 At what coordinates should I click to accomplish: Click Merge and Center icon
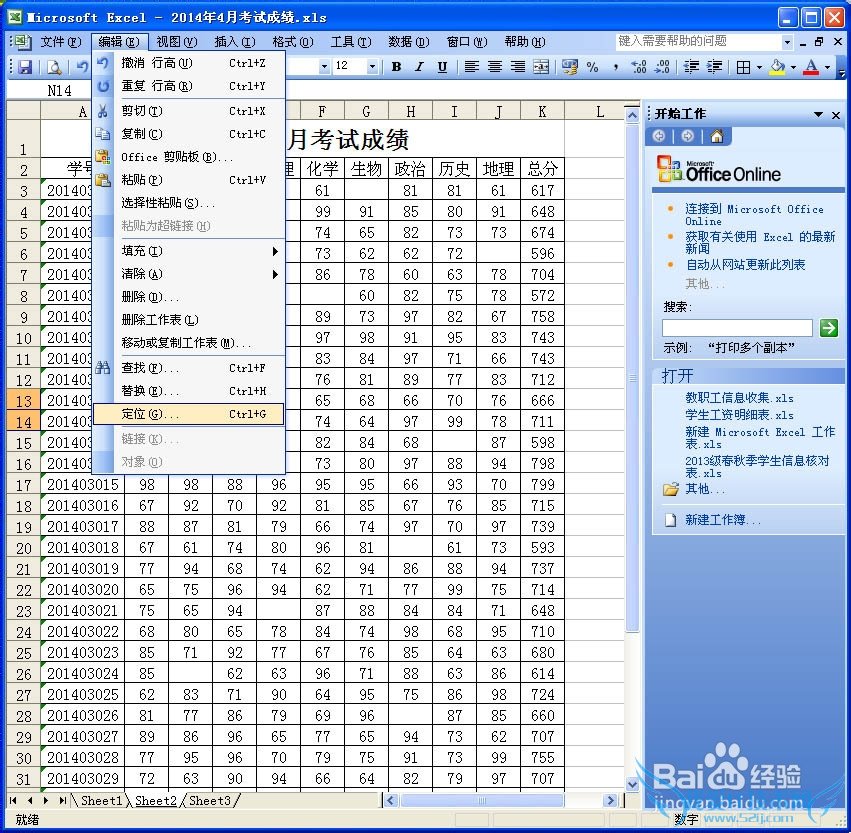tap(541, 67)
